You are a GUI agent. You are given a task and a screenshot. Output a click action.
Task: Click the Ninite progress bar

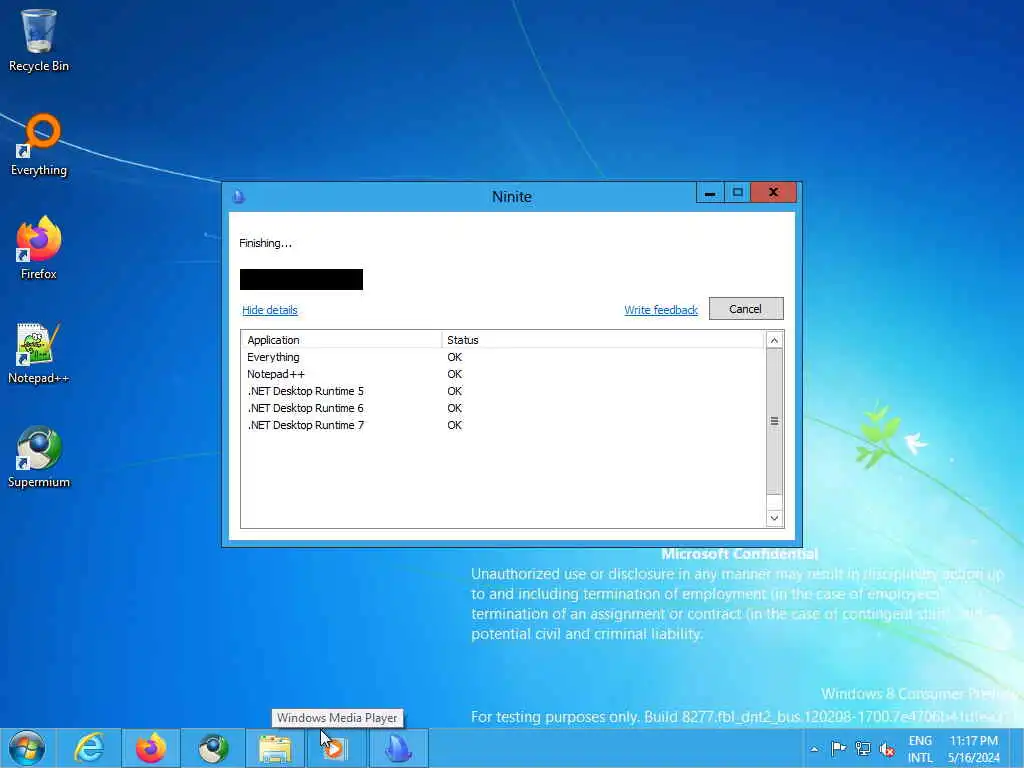tap(301, 280)
